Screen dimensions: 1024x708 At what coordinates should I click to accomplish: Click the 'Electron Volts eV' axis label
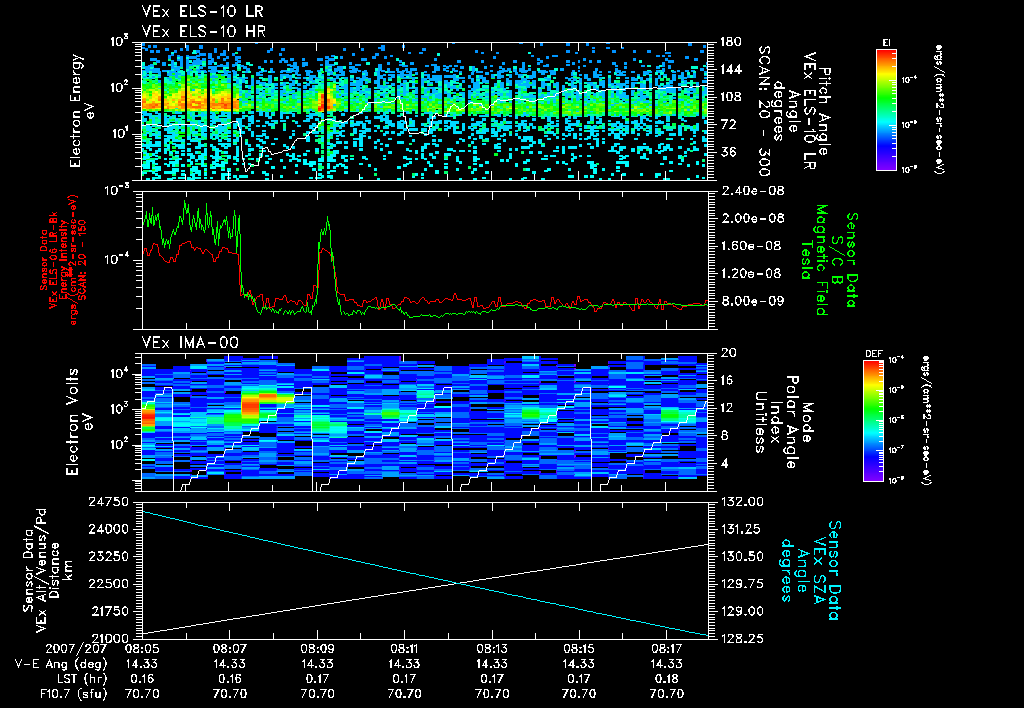78,421
